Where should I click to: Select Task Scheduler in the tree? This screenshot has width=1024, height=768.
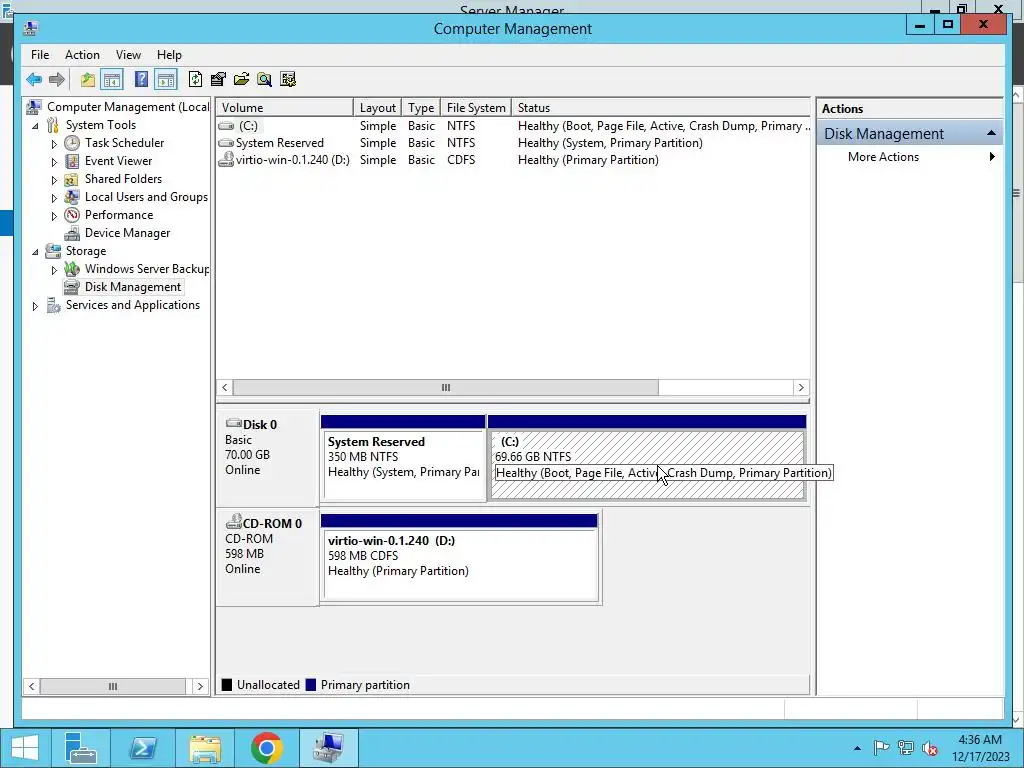pyautogui.click(x=124, y=143)
